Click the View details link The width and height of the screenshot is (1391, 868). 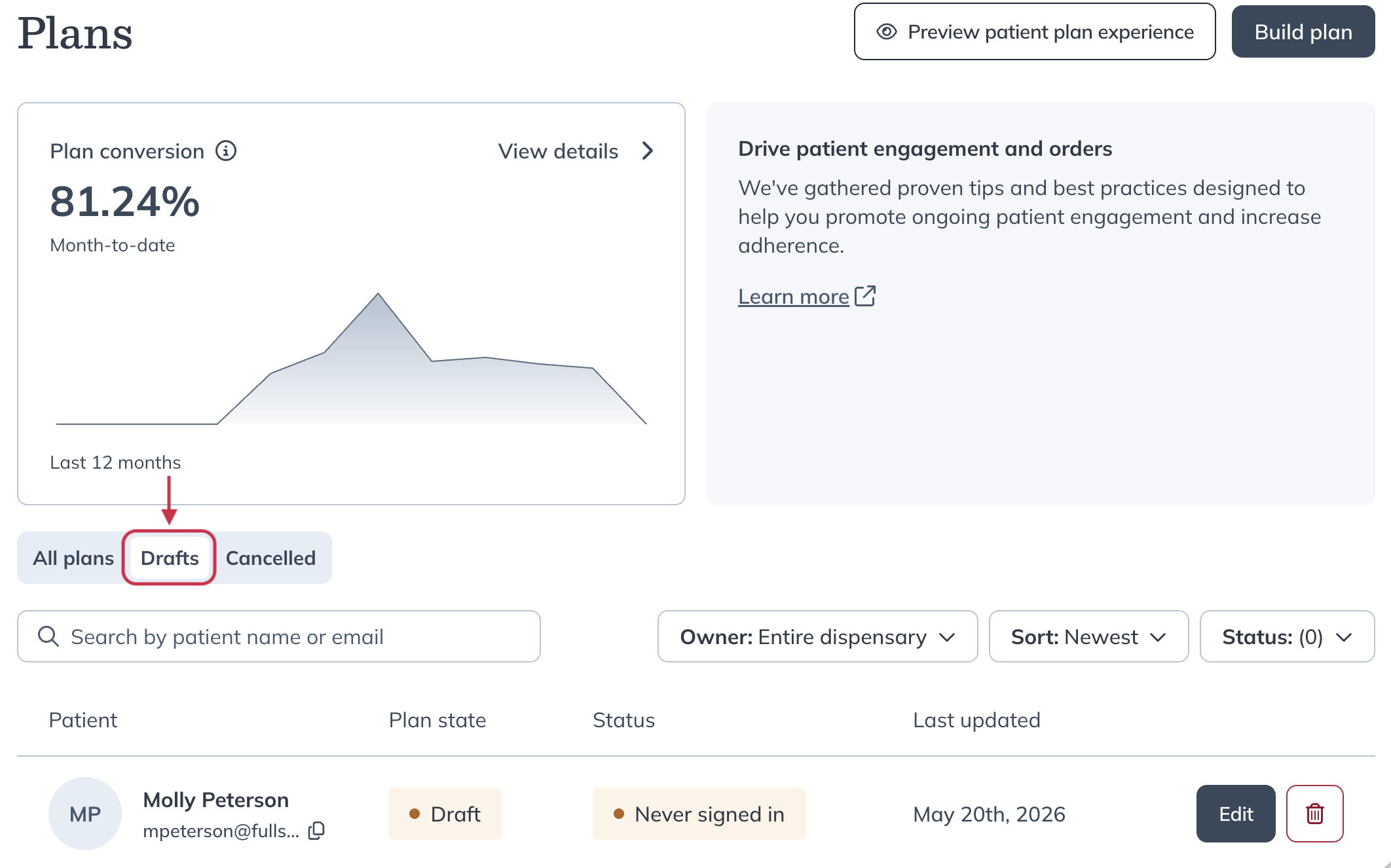(558, 151)
